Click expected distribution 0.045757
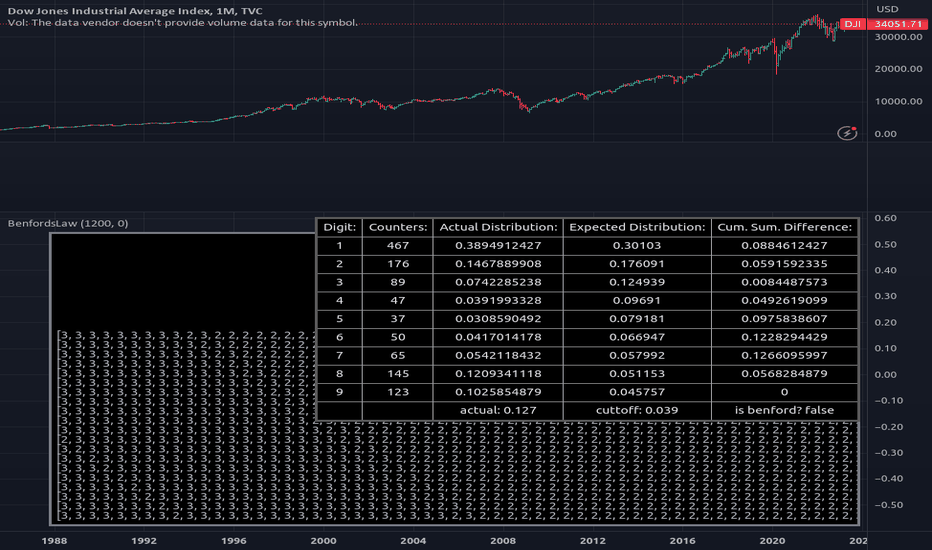The width and height of the screenshot is (932, 550). [637, 392]
